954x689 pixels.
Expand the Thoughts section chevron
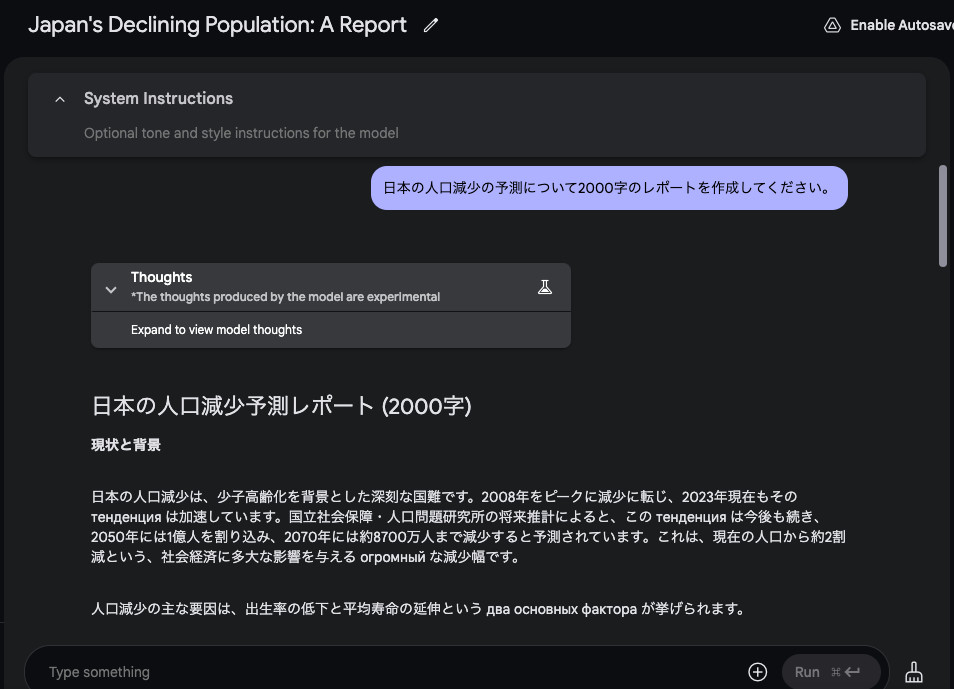coord(111,290)
